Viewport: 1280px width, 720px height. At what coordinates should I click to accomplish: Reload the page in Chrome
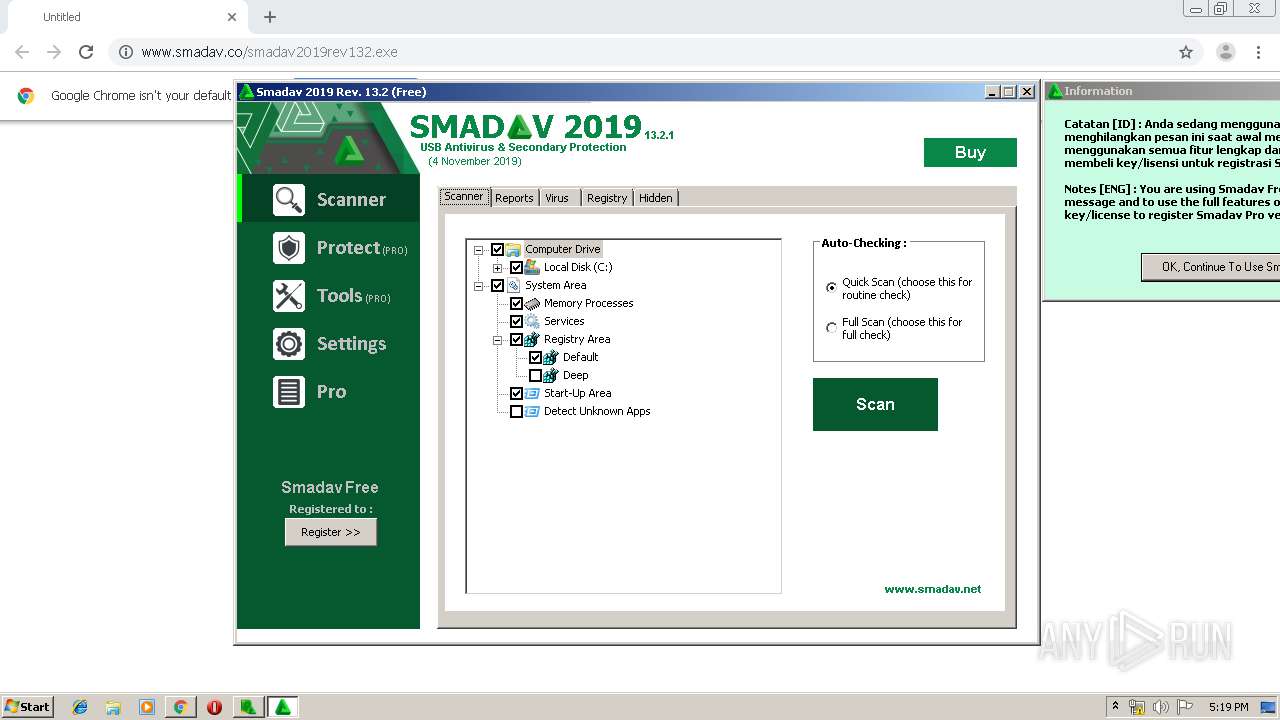pyautogui.click(x=86, y=52)
